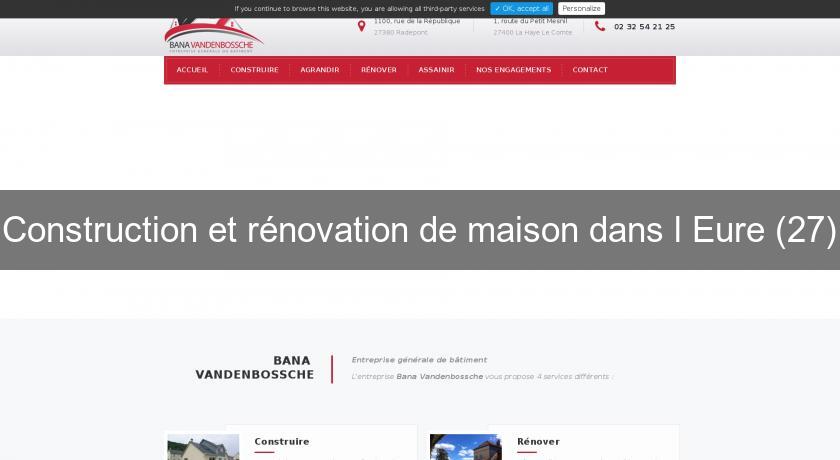Open the Assainir menu item
Viewport: 840px width, 460px height.
click(x=436, y=70)
